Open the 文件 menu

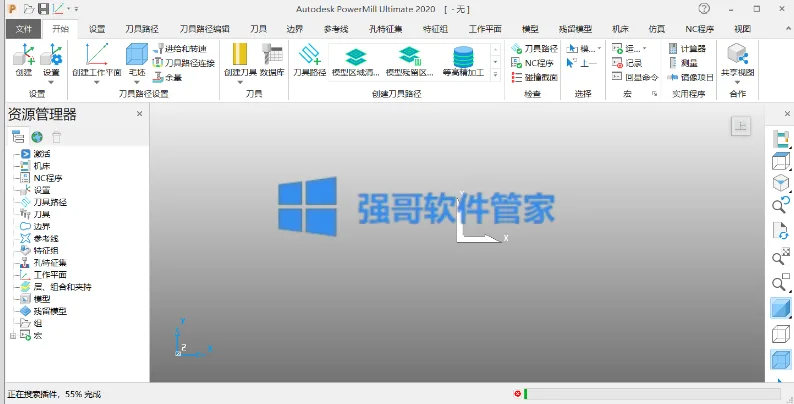pos(23,29)
